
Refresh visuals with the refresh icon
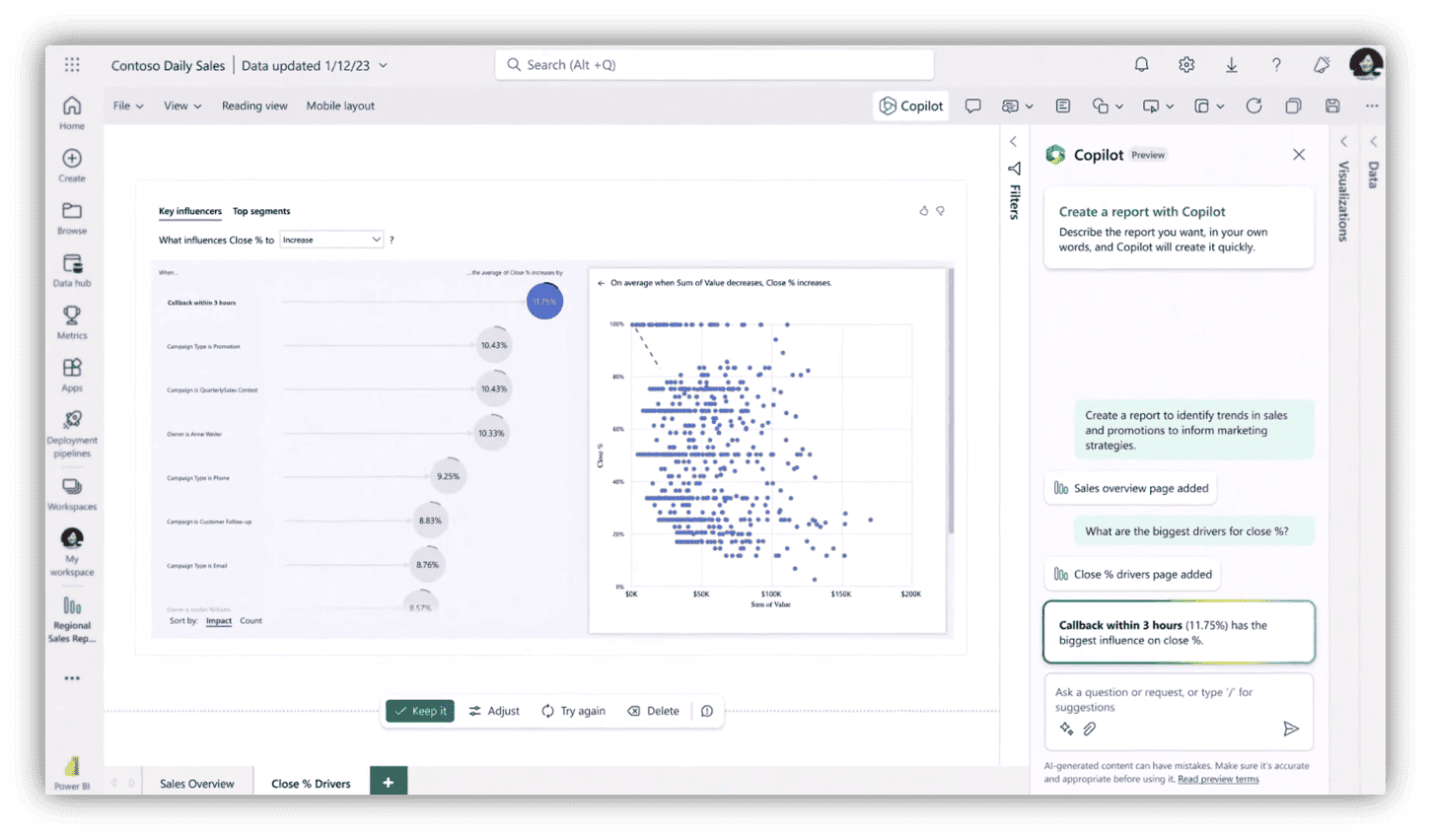coord(1253,105)
